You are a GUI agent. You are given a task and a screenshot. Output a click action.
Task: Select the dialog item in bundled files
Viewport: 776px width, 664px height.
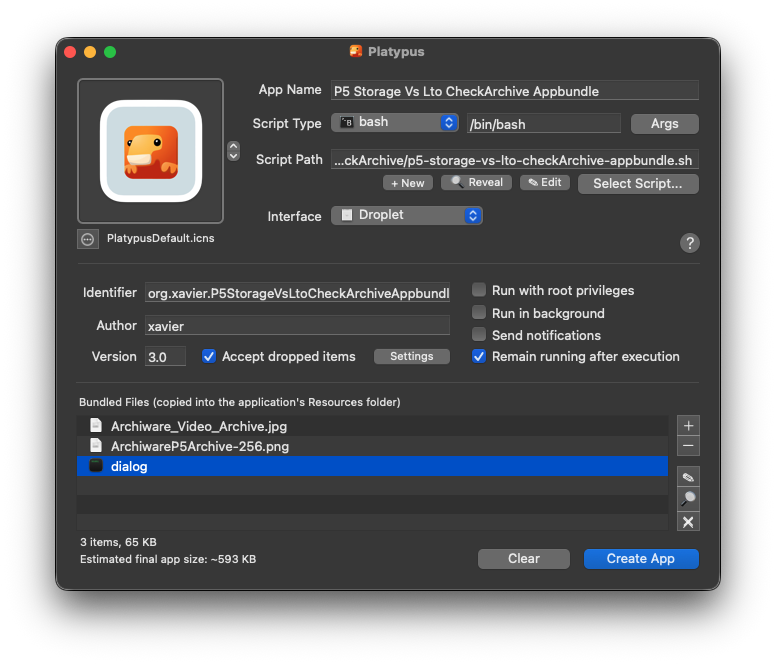[x=129, y=466]
